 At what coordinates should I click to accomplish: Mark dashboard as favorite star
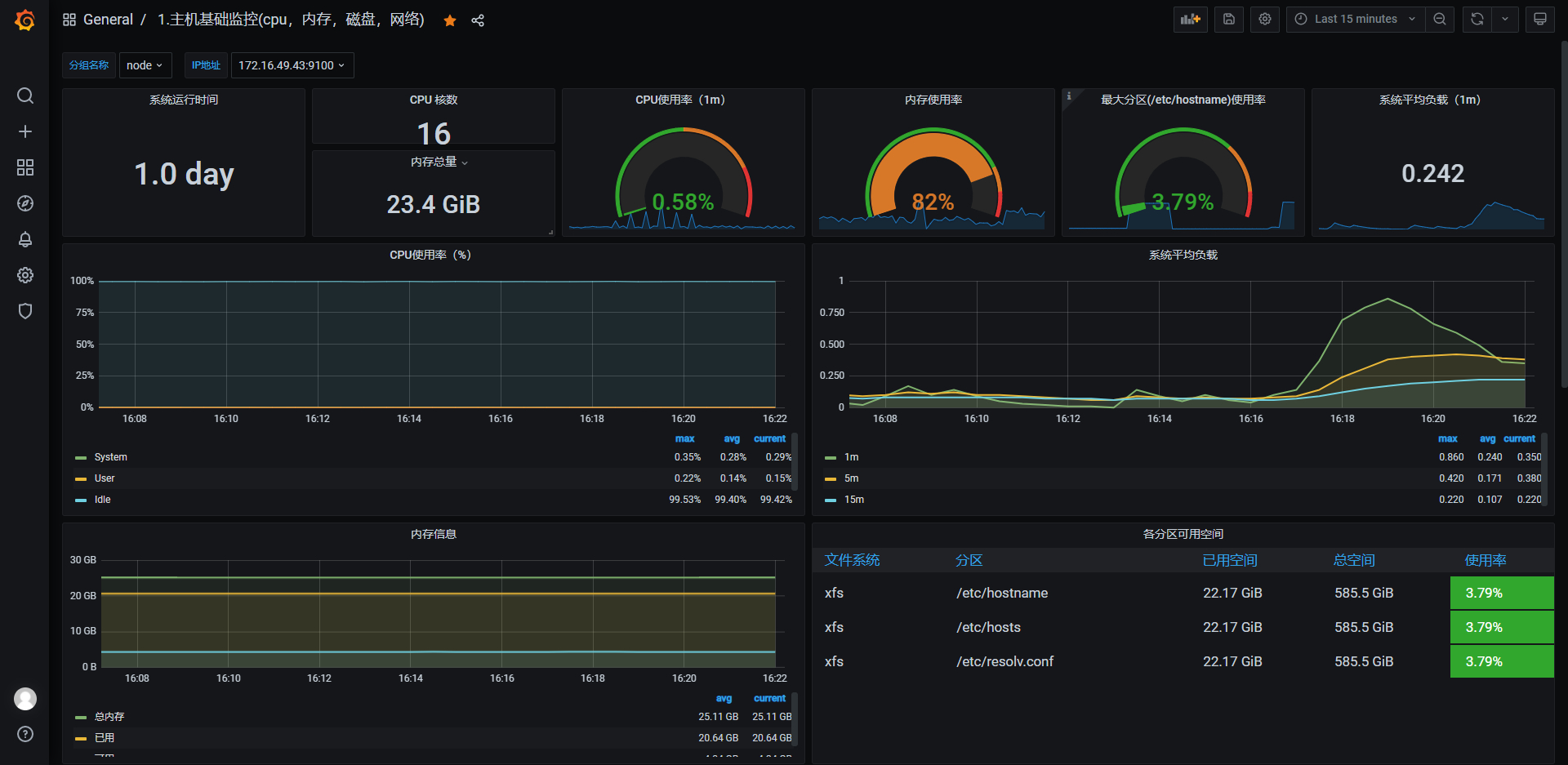pyautogui.click(x=450, y=20)
